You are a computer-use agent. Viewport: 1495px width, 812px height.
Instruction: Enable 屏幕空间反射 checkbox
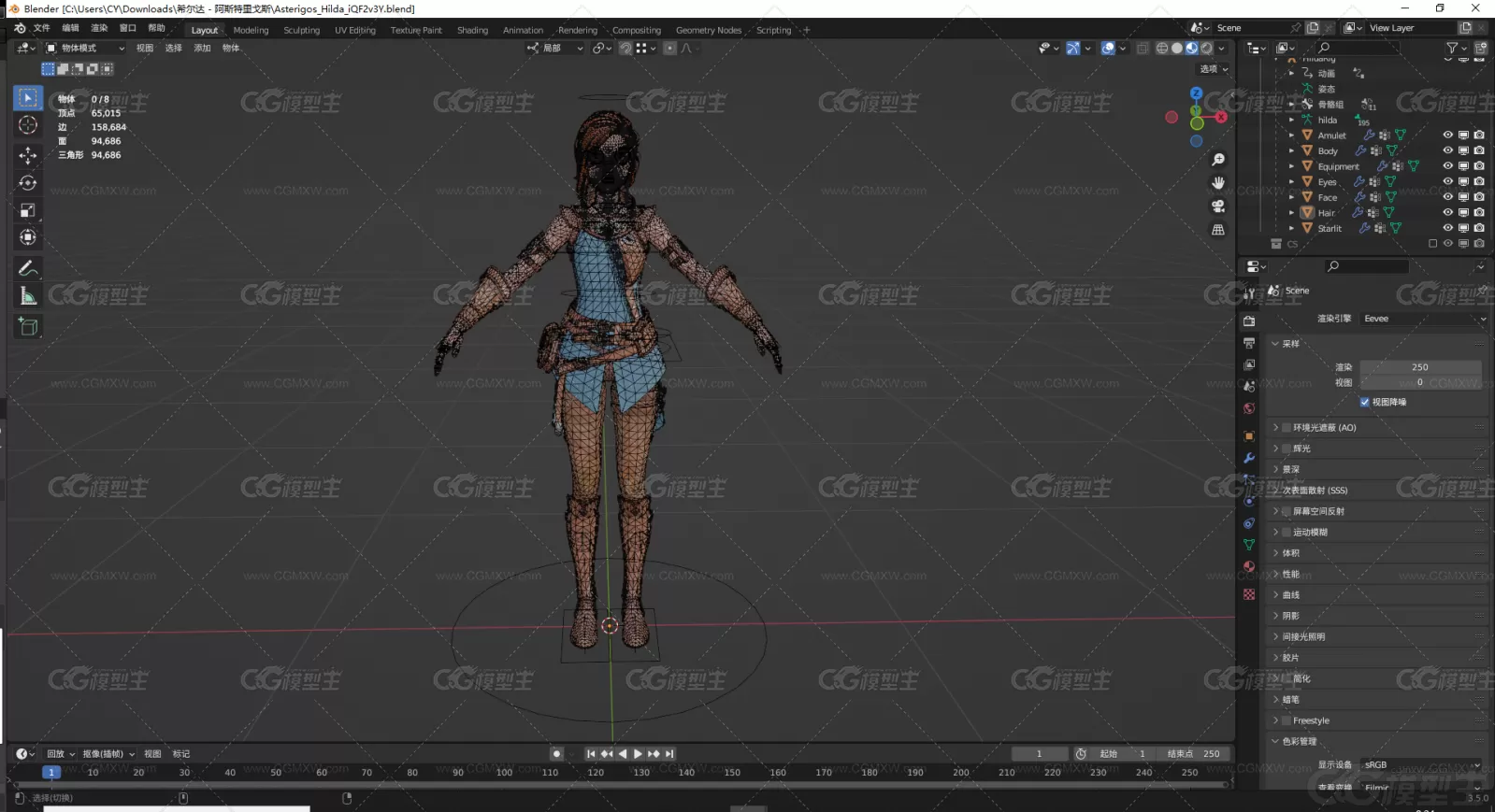click(1287, 511)
